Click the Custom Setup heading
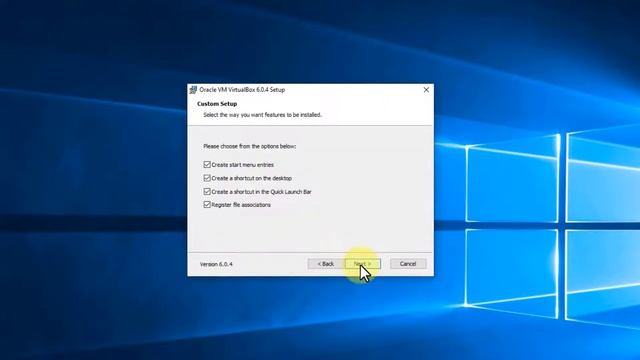Image resolution: width=640 pixels, height=360 pixels. coord(217,104)
